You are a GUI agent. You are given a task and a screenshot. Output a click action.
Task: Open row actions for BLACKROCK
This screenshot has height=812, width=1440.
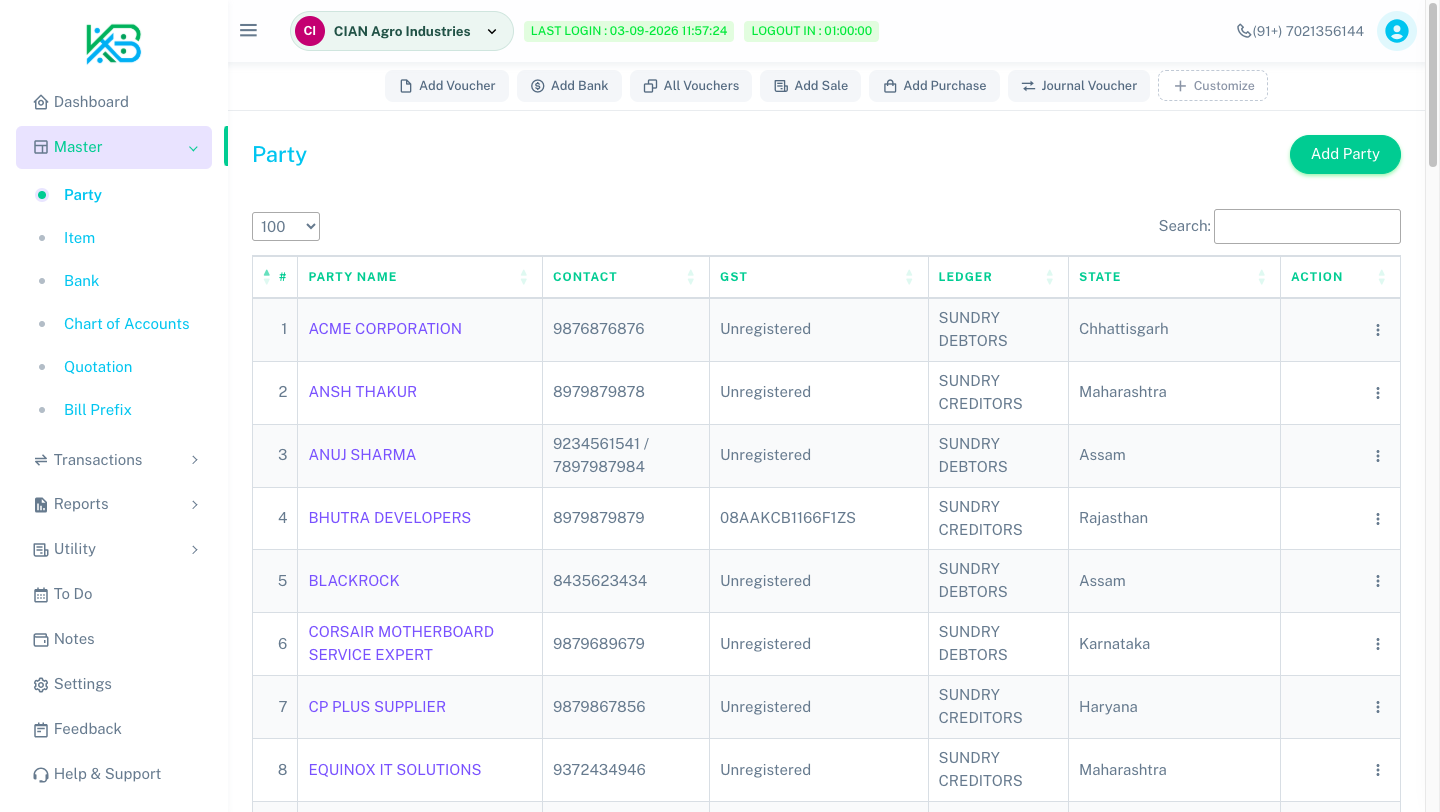[x=1378, y=581]
